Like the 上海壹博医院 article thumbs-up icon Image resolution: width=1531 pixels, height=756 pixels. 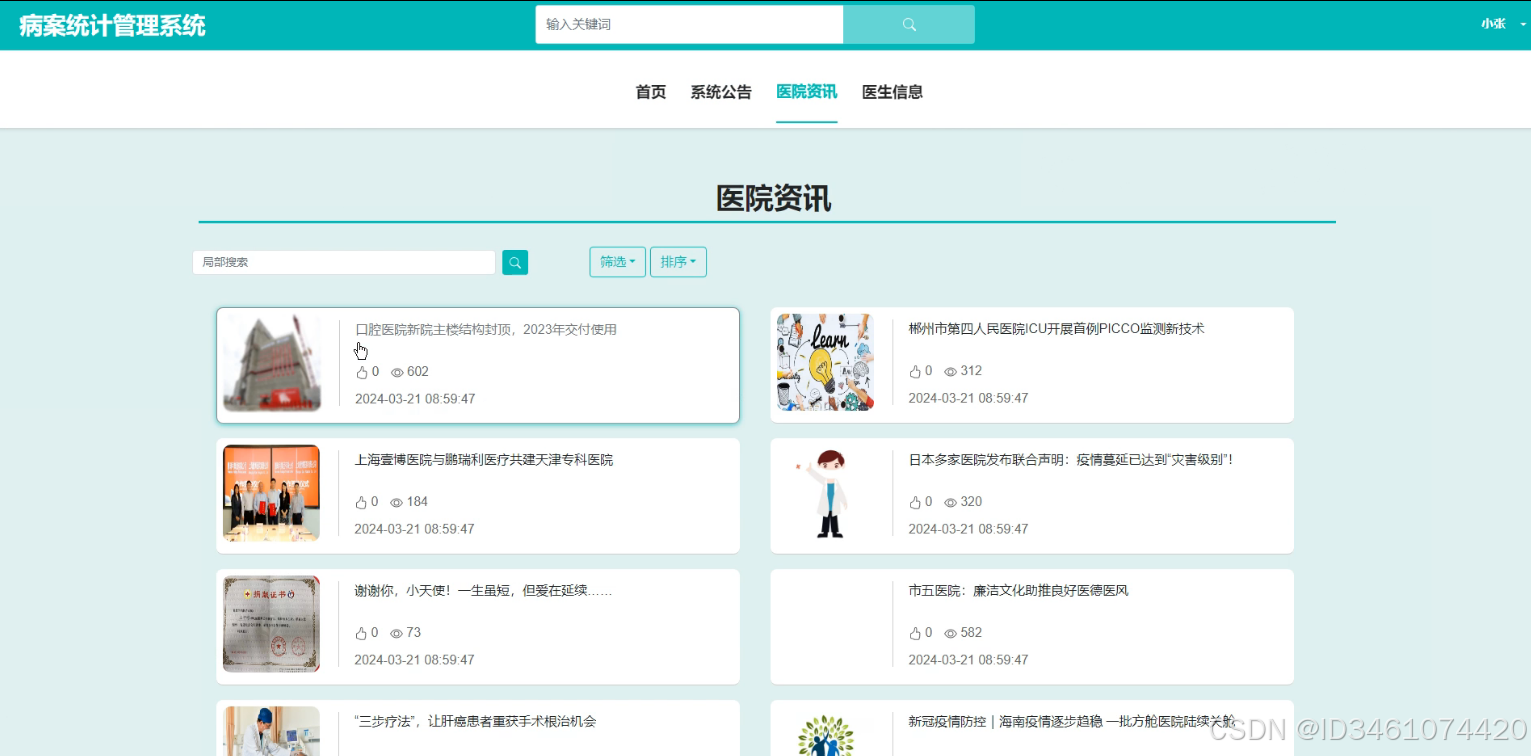[361, 502]
